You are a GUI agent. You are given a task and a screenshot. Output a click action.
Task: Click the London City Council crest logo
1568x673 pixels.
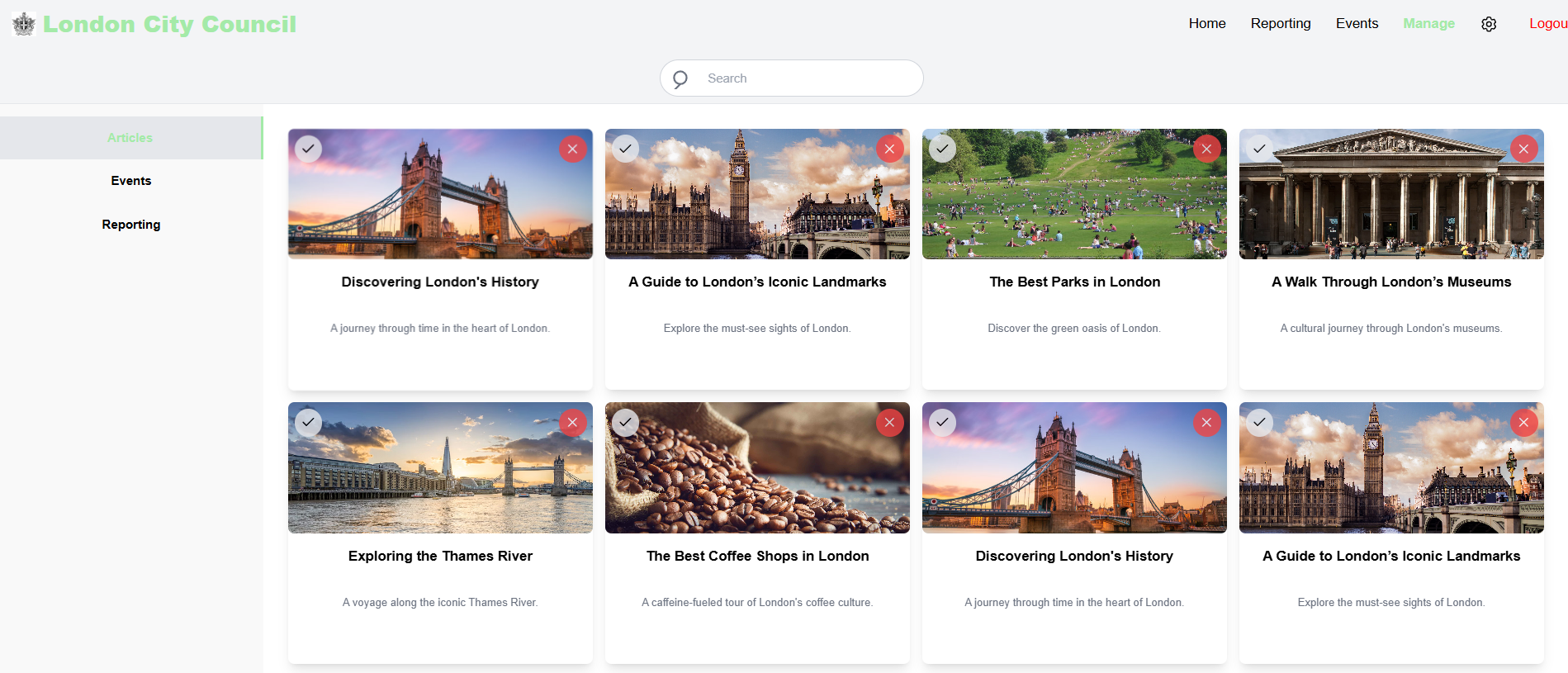(x=24, y=24)
